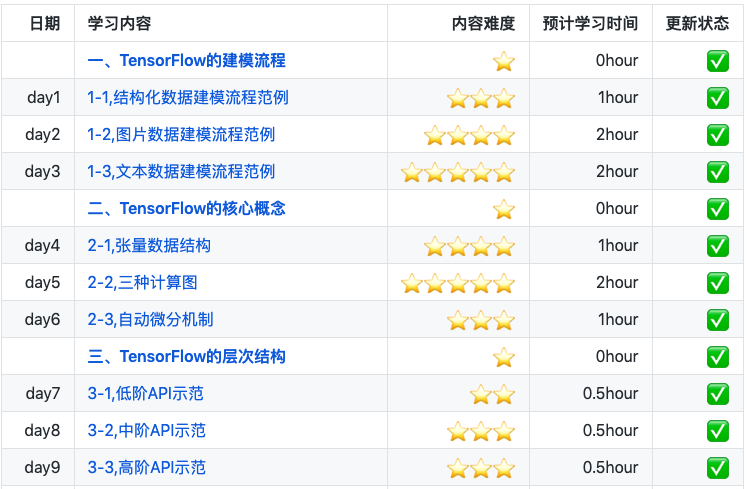The width and height of the screenshot is (747, 489).
Task: Open 1-3,文本数据建模流程范例 link
Action: coord(182,172)
